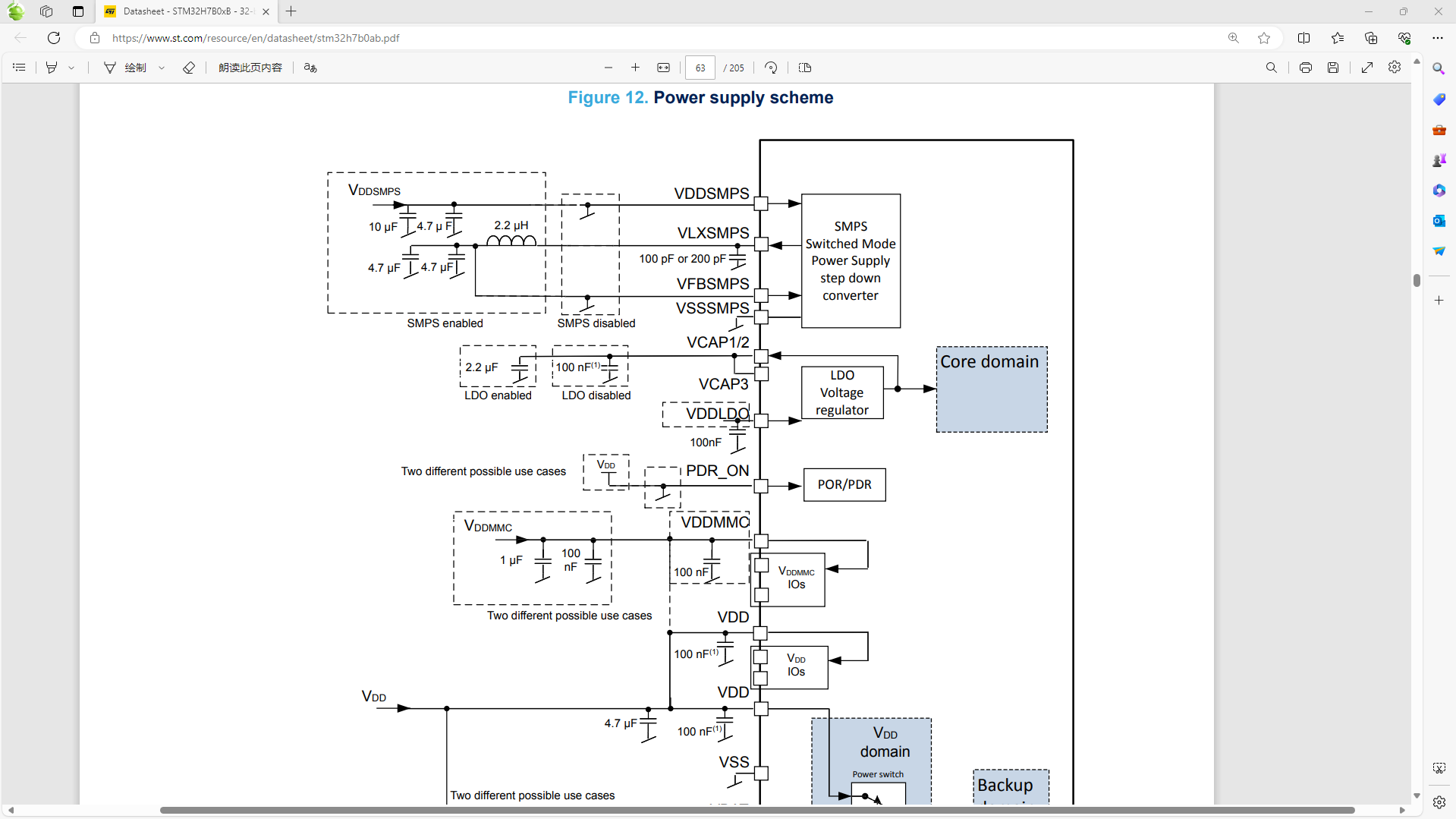Open the PDF table of contents panel
This screenshot has height=819, width=1456.
[x=19, y=68]
